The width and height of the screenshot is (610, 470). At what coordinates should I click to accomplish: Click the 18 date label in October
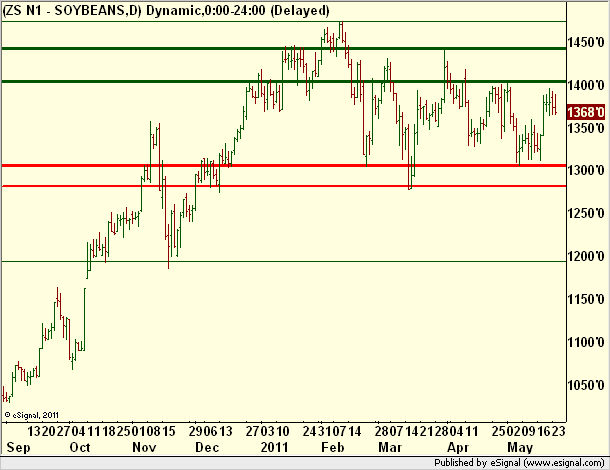(109, 431)
